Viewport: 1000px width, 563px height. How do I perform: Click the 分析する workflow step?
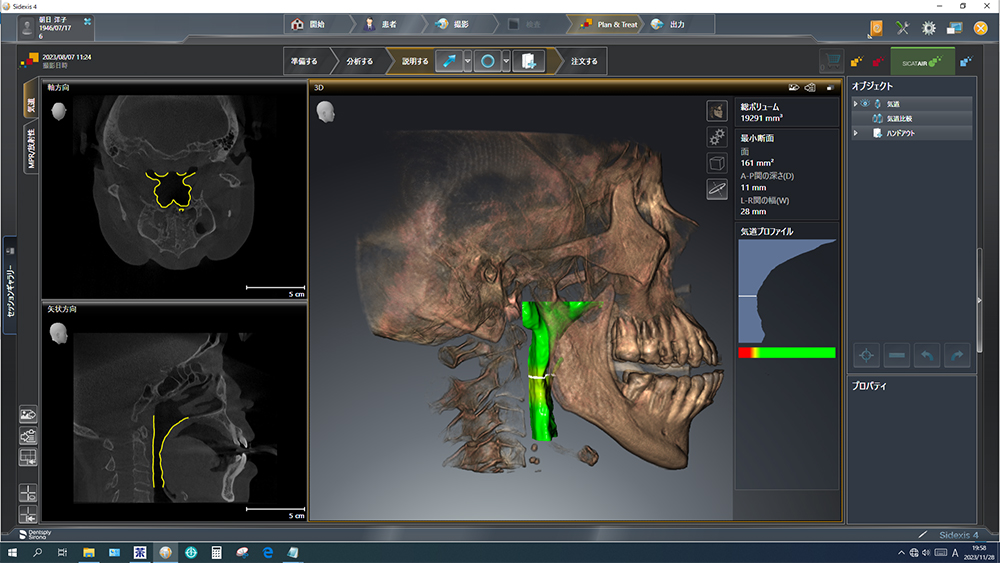(359, 61)
